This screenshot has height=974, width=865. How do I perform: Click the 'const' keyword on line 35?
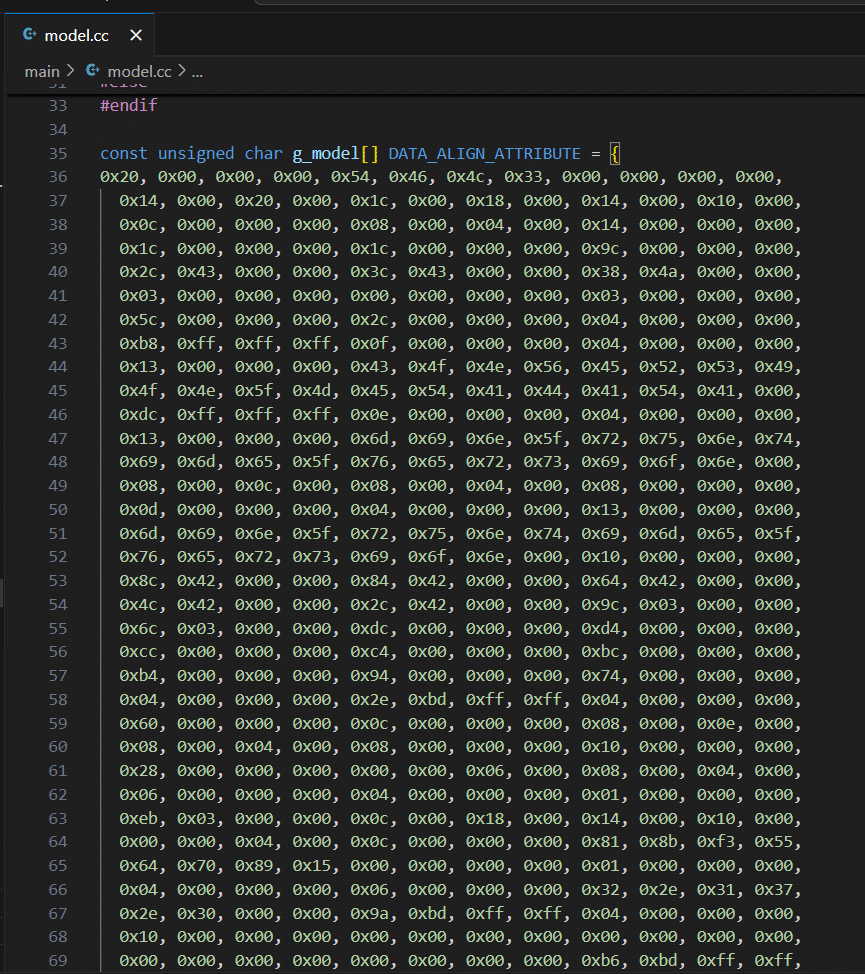[x=124, y=153]
